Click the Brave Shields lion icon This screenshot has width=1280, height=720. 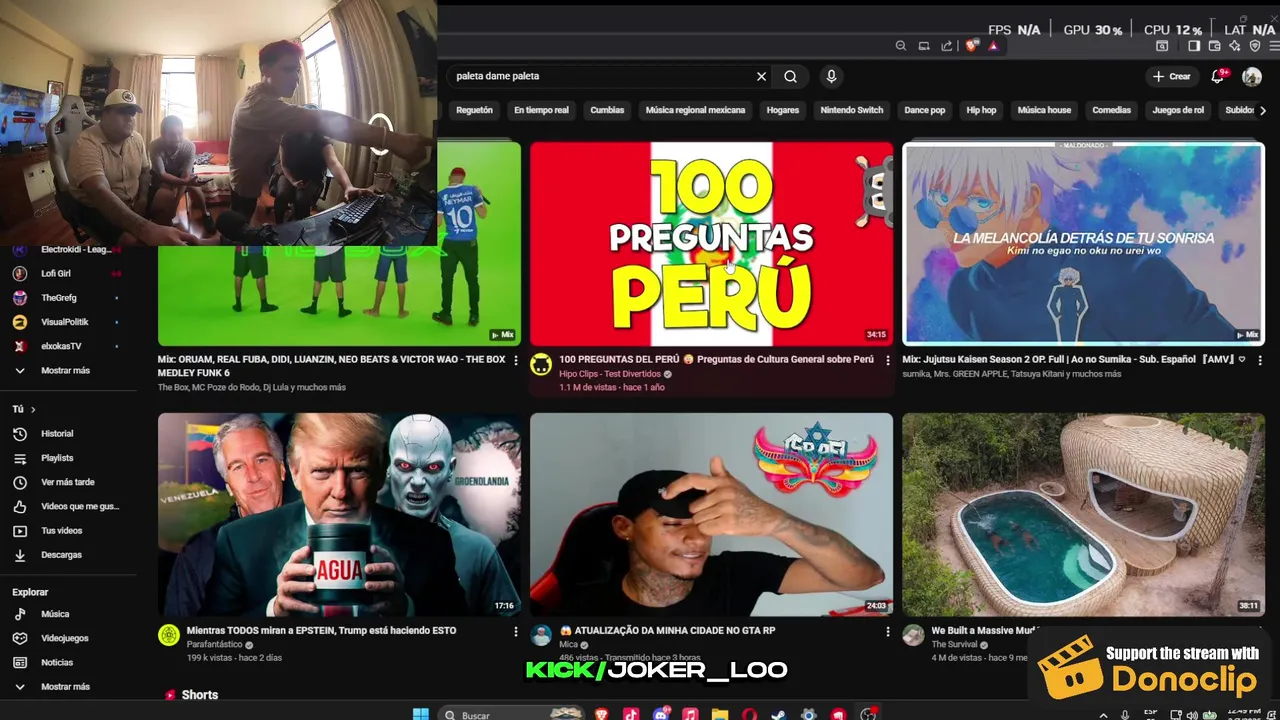click(x=972, y=46)
